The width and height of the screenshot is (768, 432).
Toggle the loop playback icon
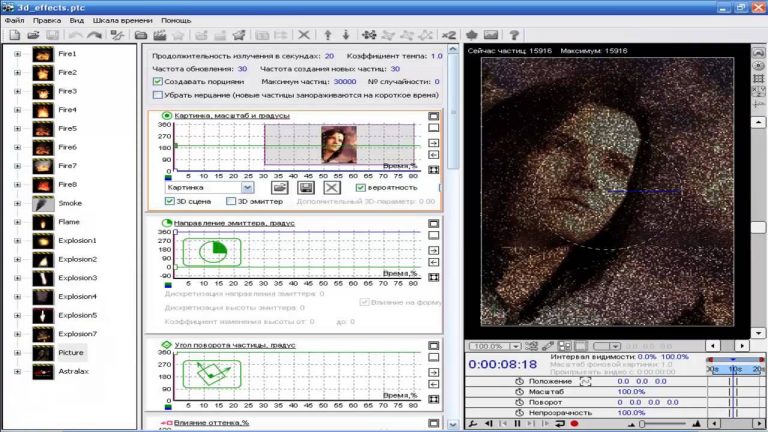(559, 423)
